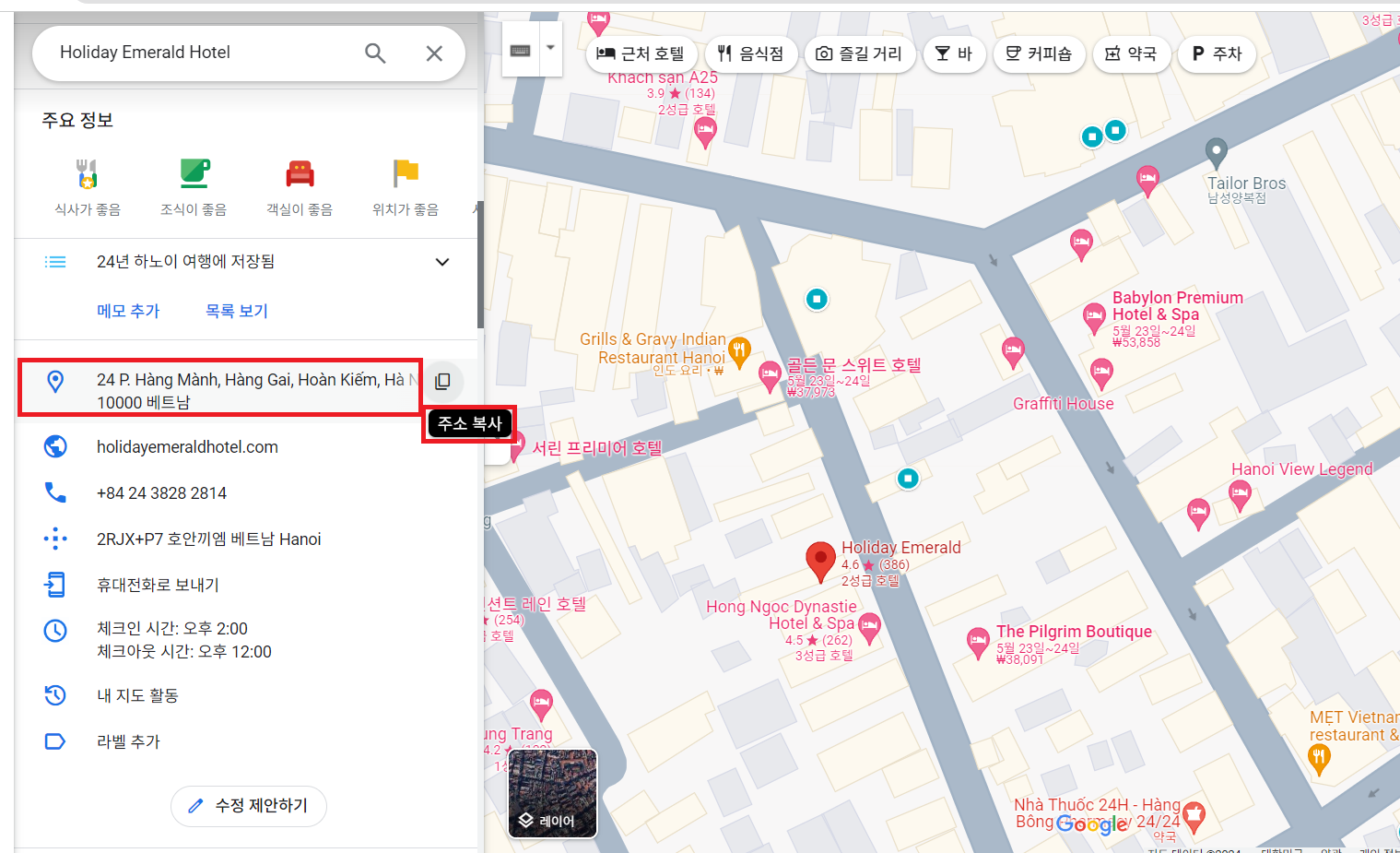1400x853 pixels.
Task: Select the '음식점' filter chip
Action: click(750, 54)
